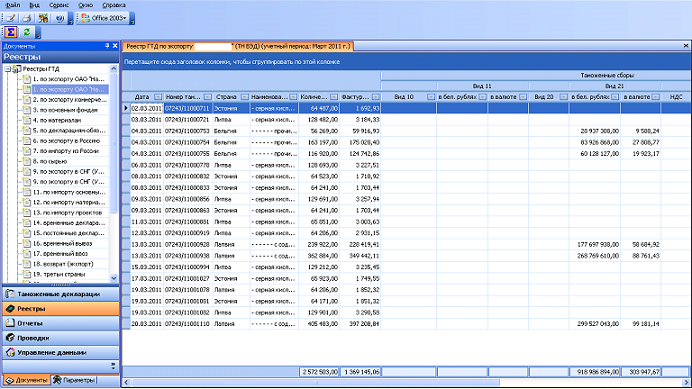692x389 pixels.
Task: Open filter dropdown of Номер там... column
Action: tap(207, 97)
